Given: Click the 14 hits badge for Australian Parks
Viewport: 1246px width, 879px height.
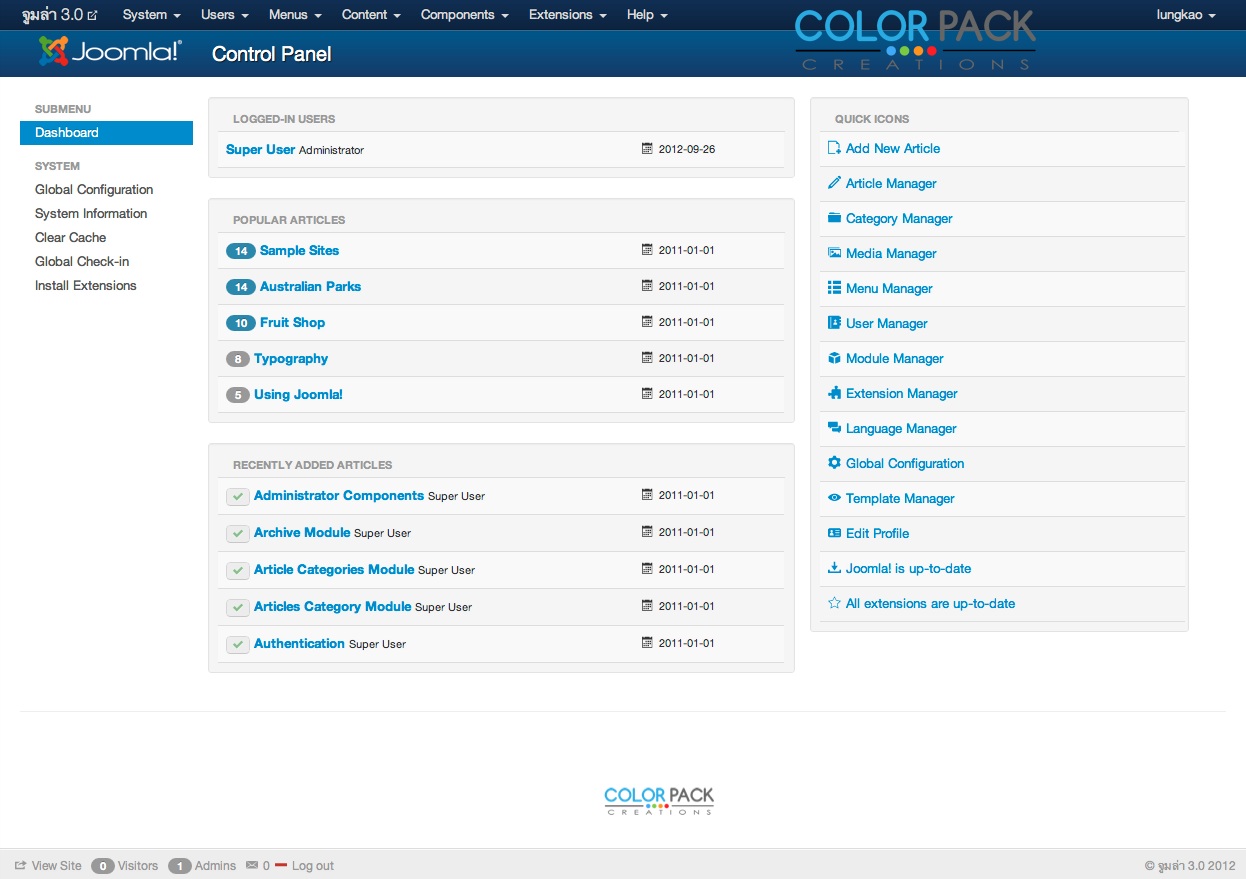Looking at the screenshot, I should pyautogui.click(x=240, y=287).
